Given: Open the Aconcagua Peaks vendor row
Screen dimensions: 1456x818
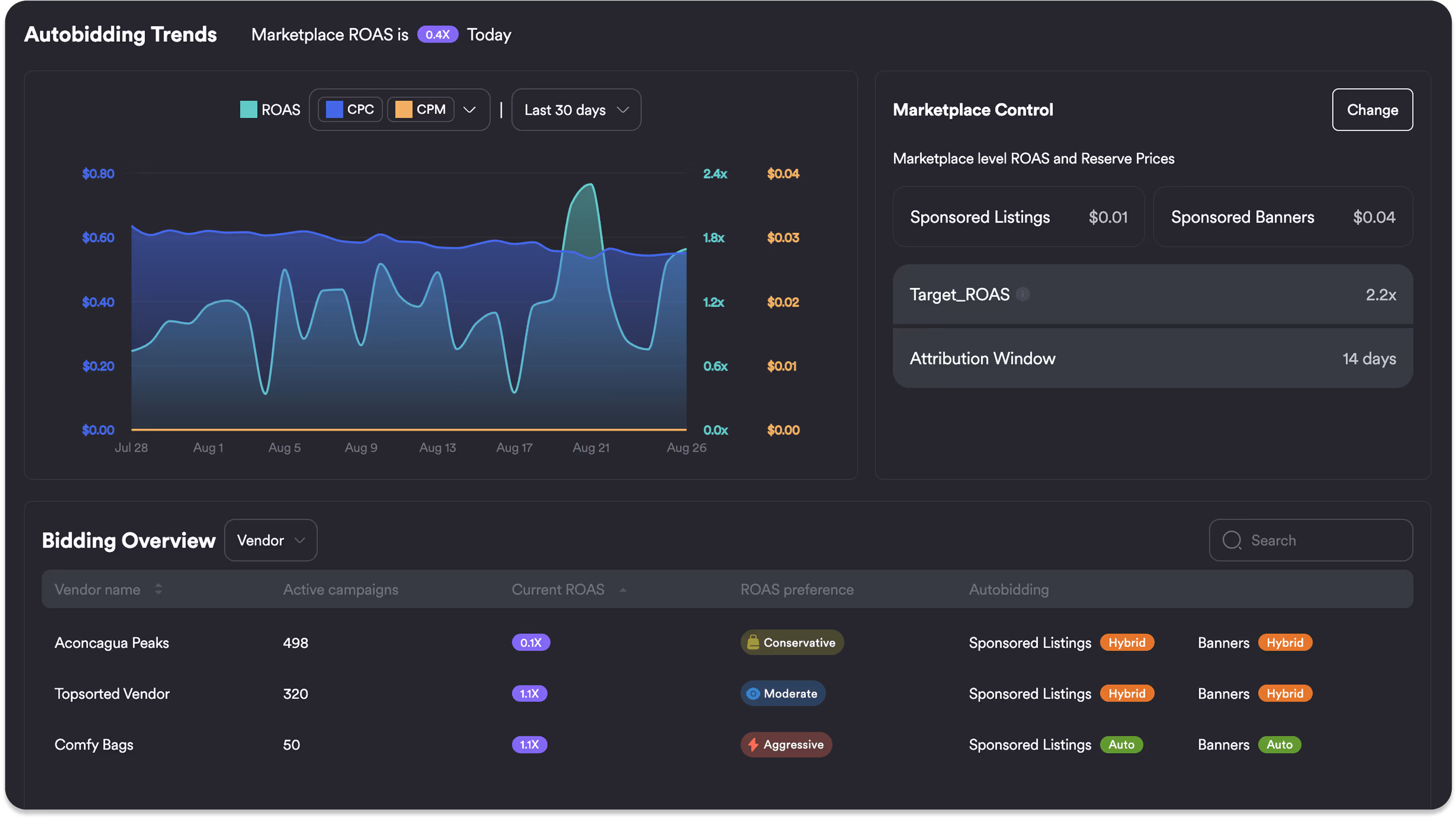Looking at the screenshot, I should (112, 643).
